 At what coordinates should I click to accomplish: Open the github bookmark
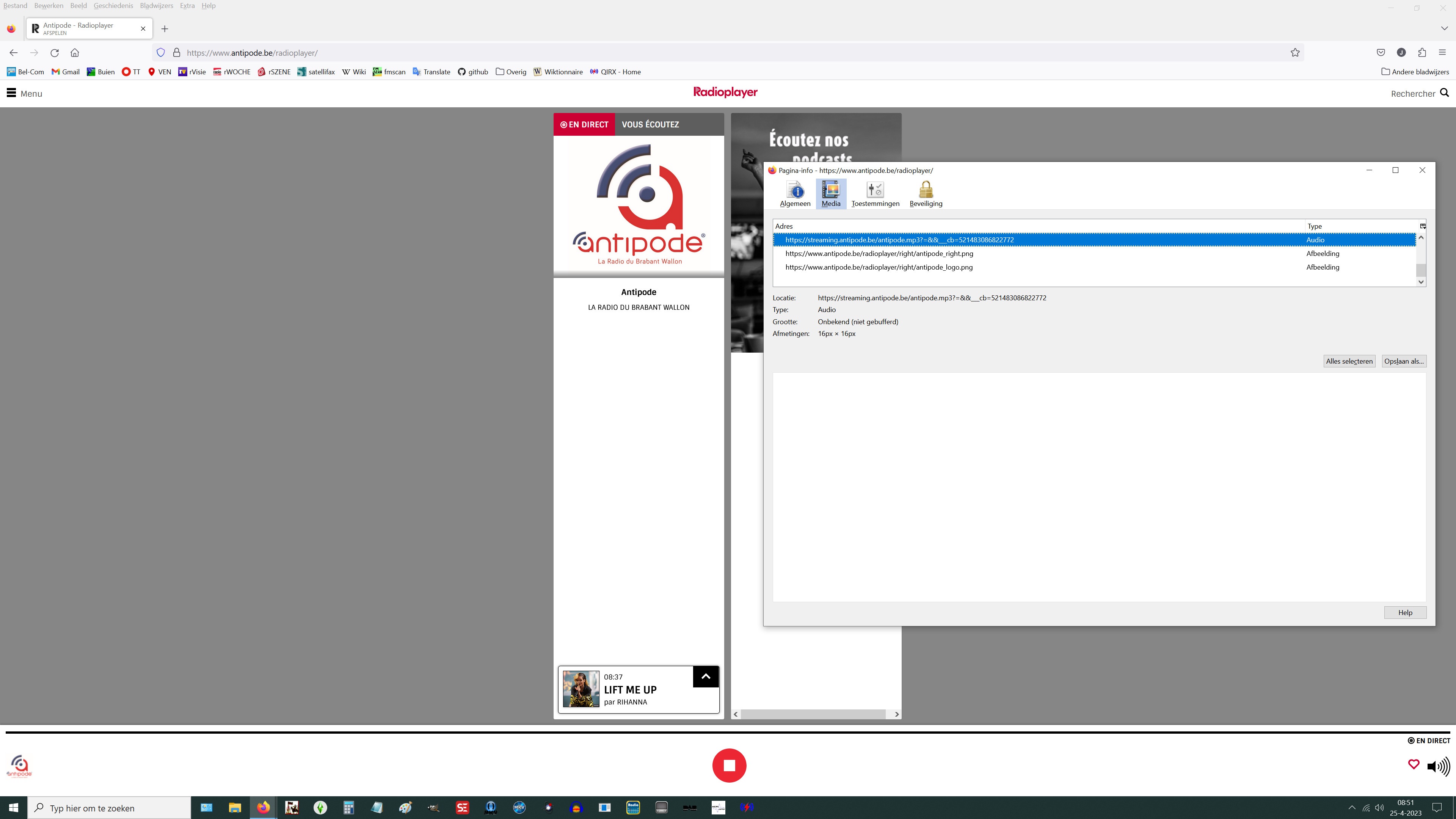(x=473, y=72)
